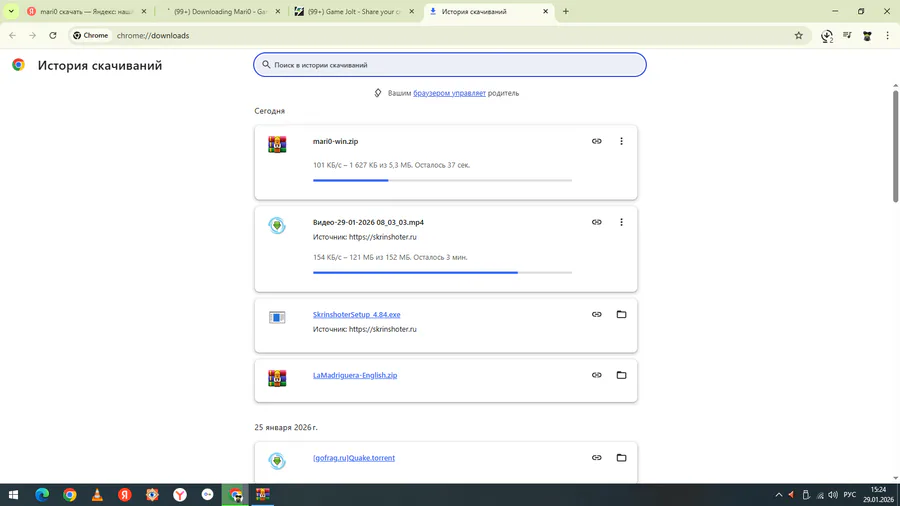Switch to 'Game Jolt - Share your' tab
The height and width of the screenshot is (506, 900).
pos(354,11)
